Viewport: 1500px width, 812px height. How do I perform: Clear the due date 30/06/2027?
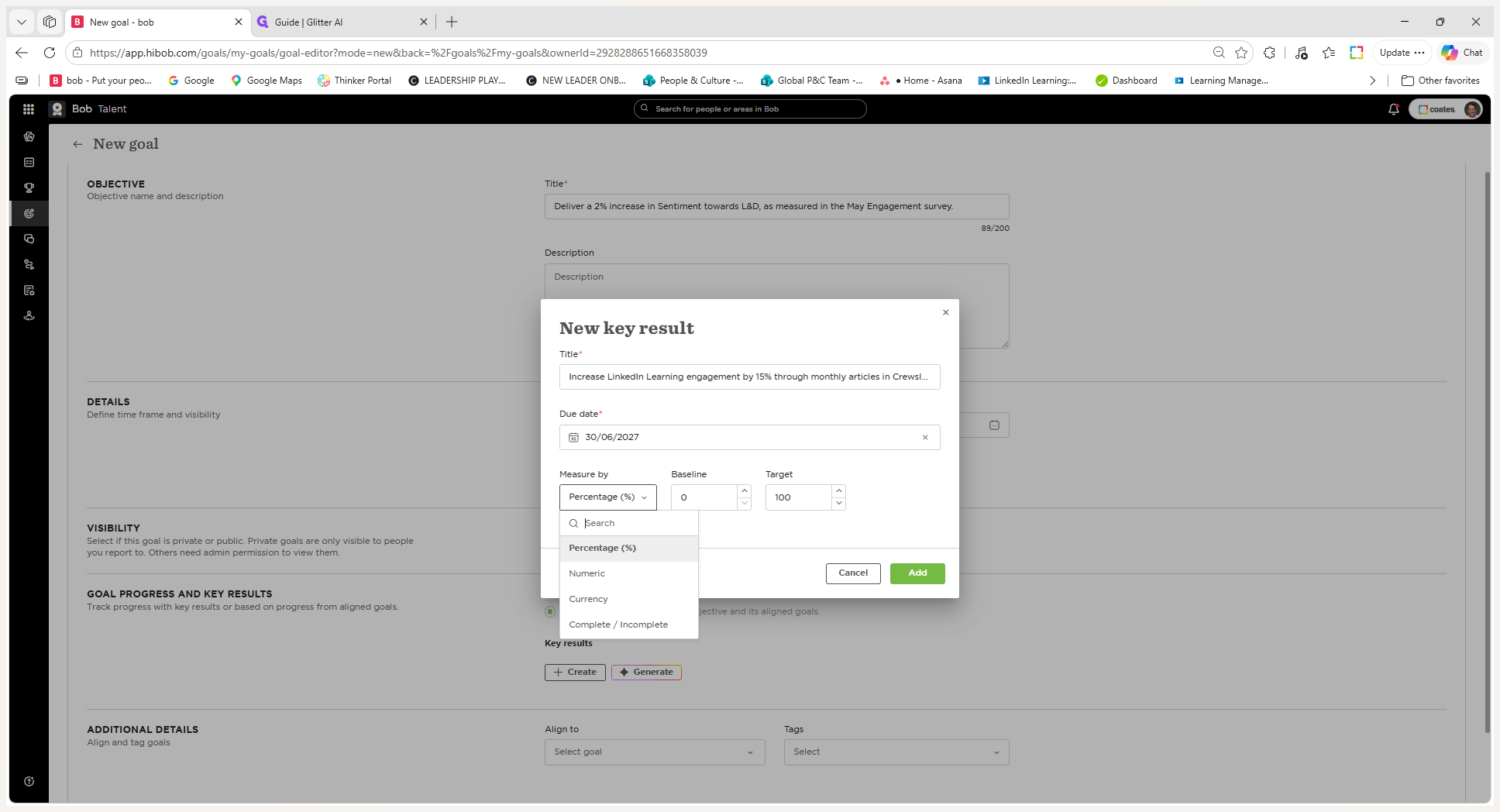[x=925, y=438]
